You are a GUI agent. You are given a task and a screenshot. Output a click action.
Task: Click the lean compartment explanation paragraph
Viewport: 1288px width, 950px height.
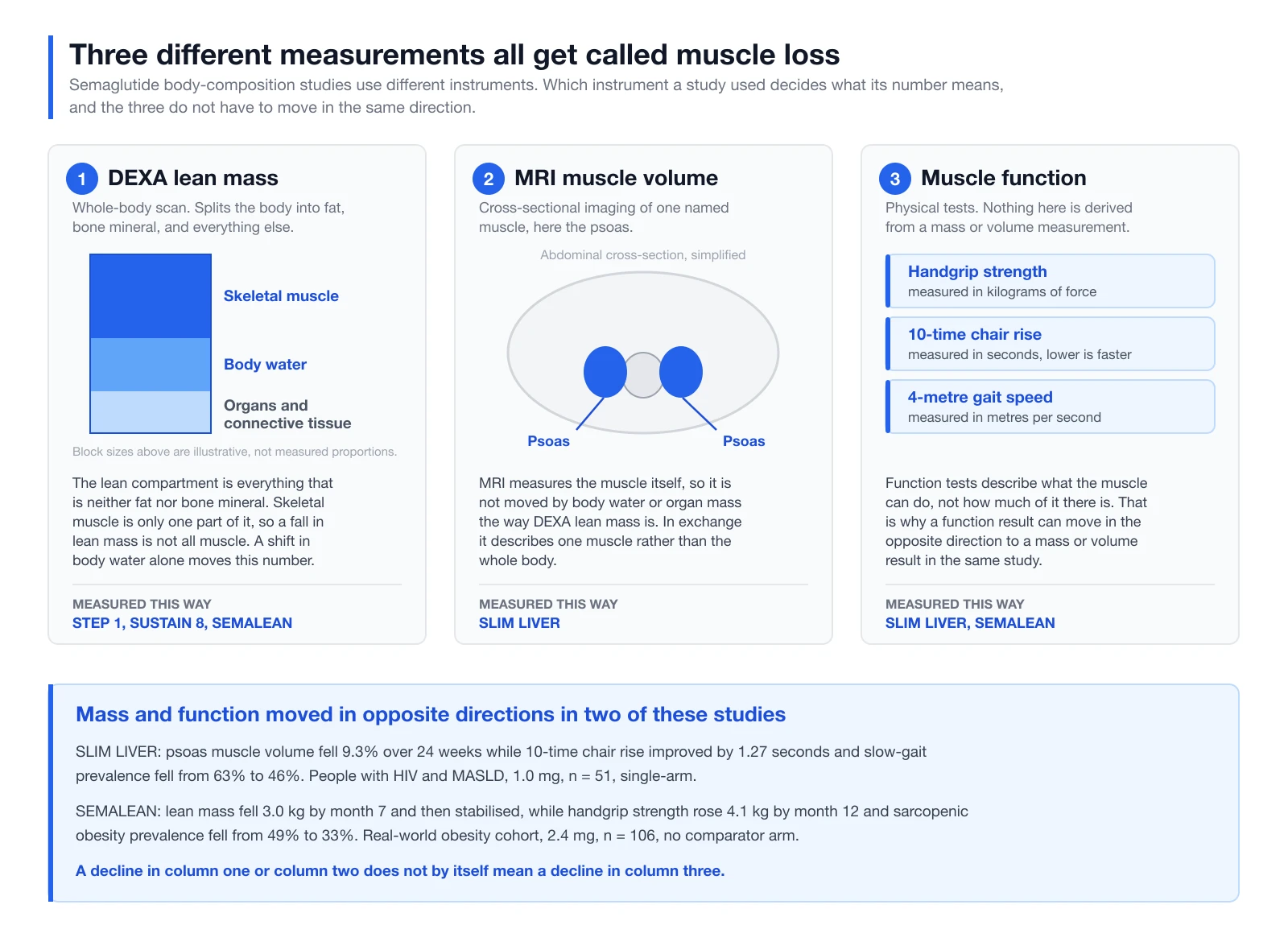(202, 522)
